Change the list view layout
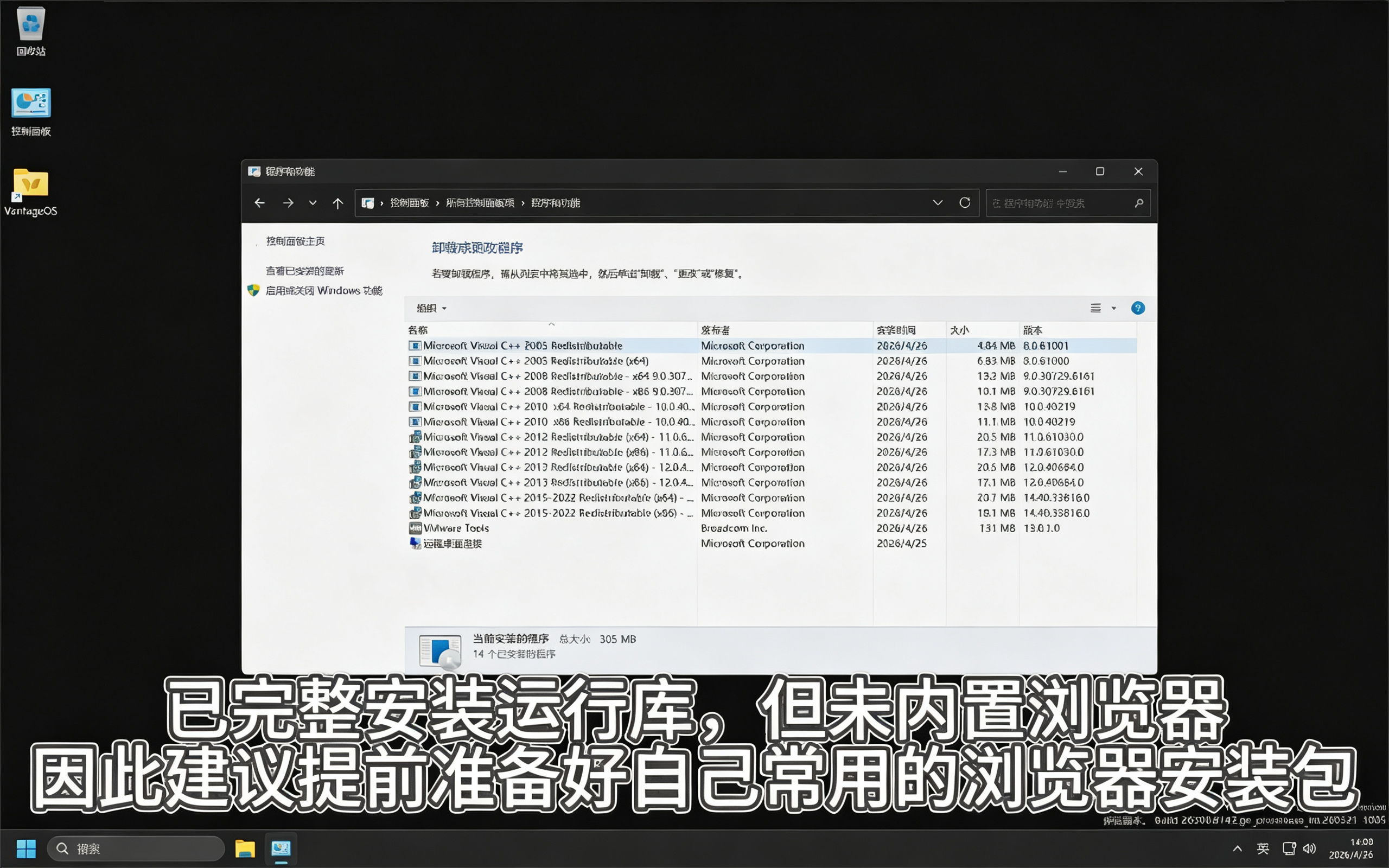 coord(1095,308)
